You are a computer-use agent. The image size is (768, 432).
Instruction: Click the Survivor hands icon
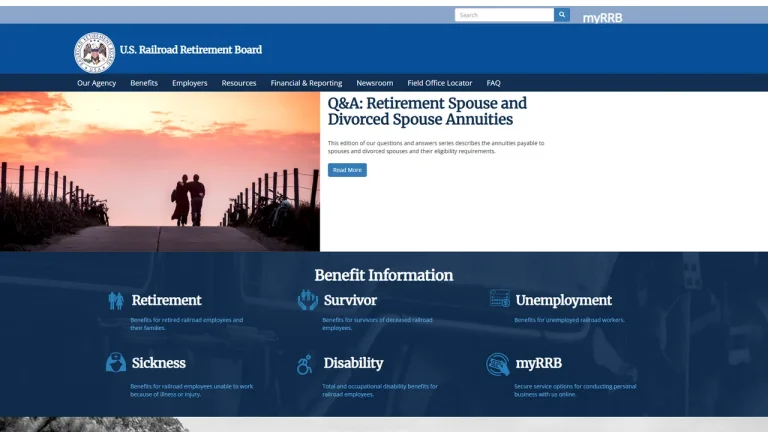(308, 300)
